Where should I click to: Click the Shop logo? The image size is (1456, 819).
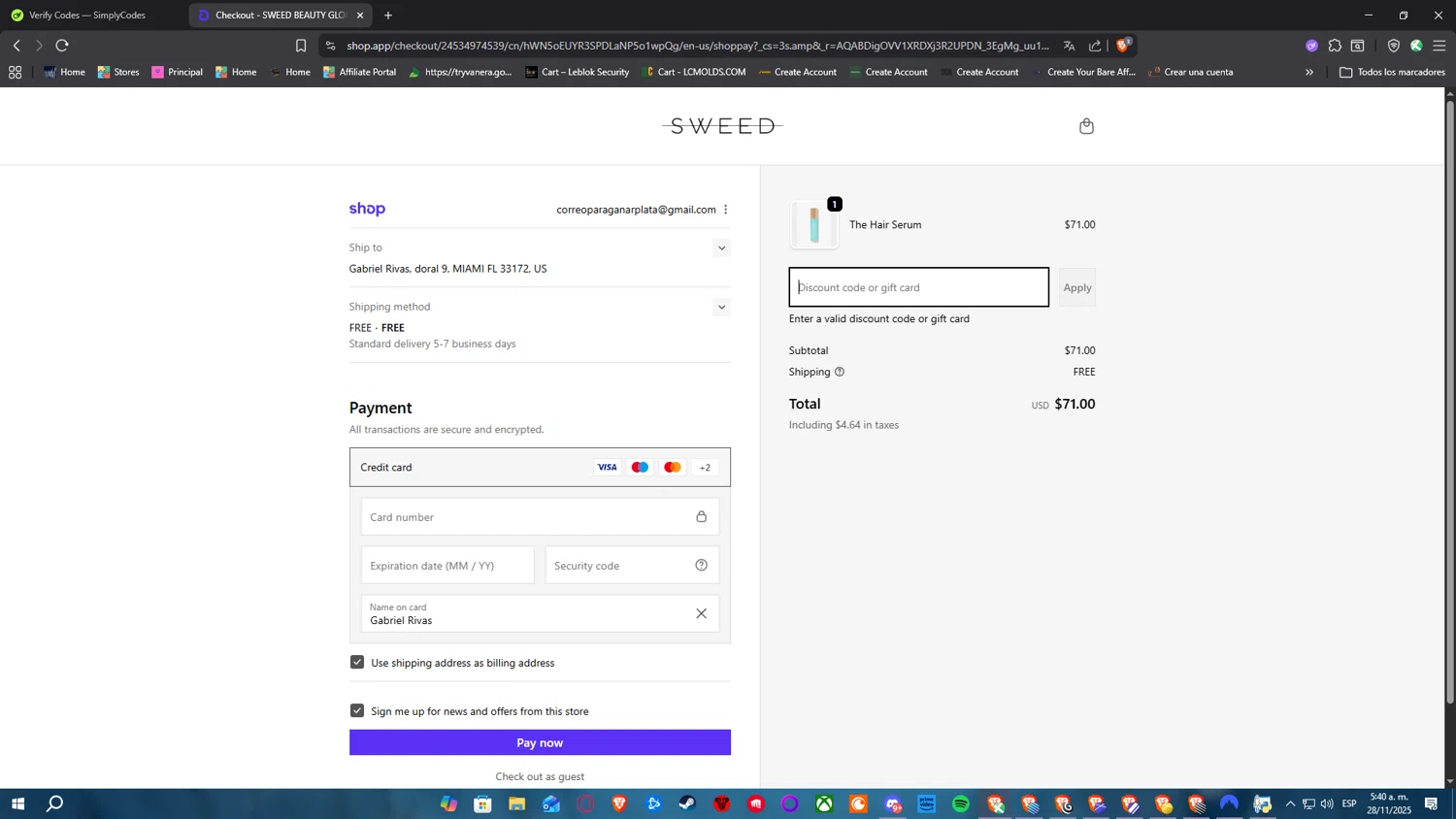point(367,209)
